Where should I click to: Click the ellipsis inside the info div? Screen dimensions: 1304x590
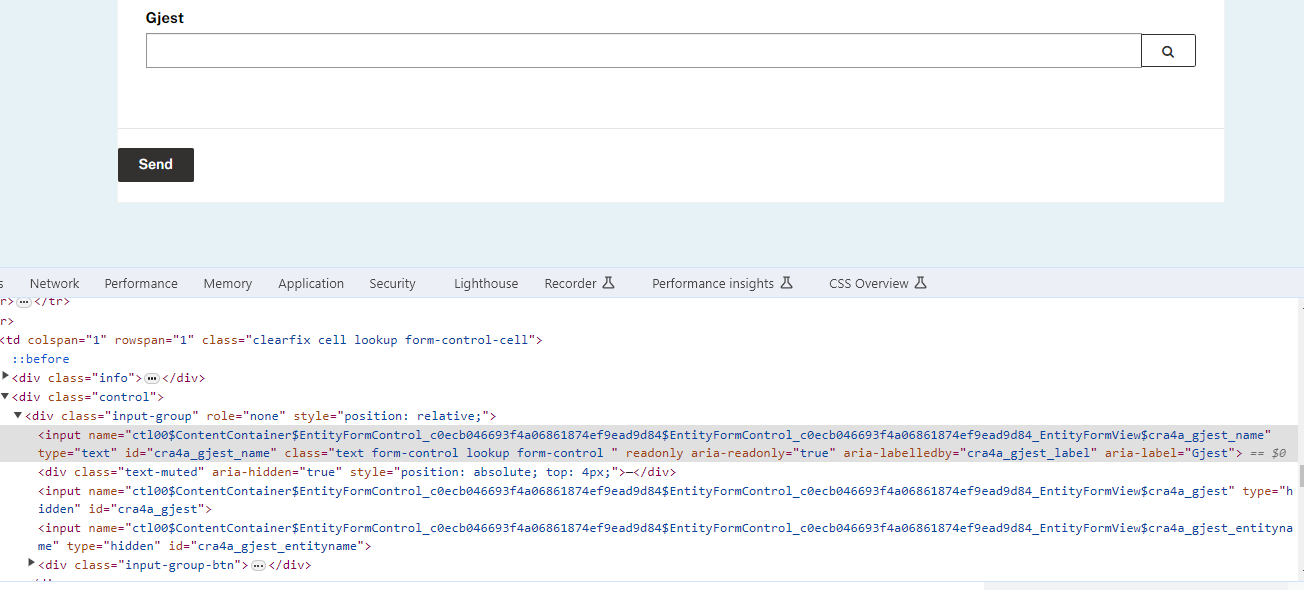click(152, 377)
